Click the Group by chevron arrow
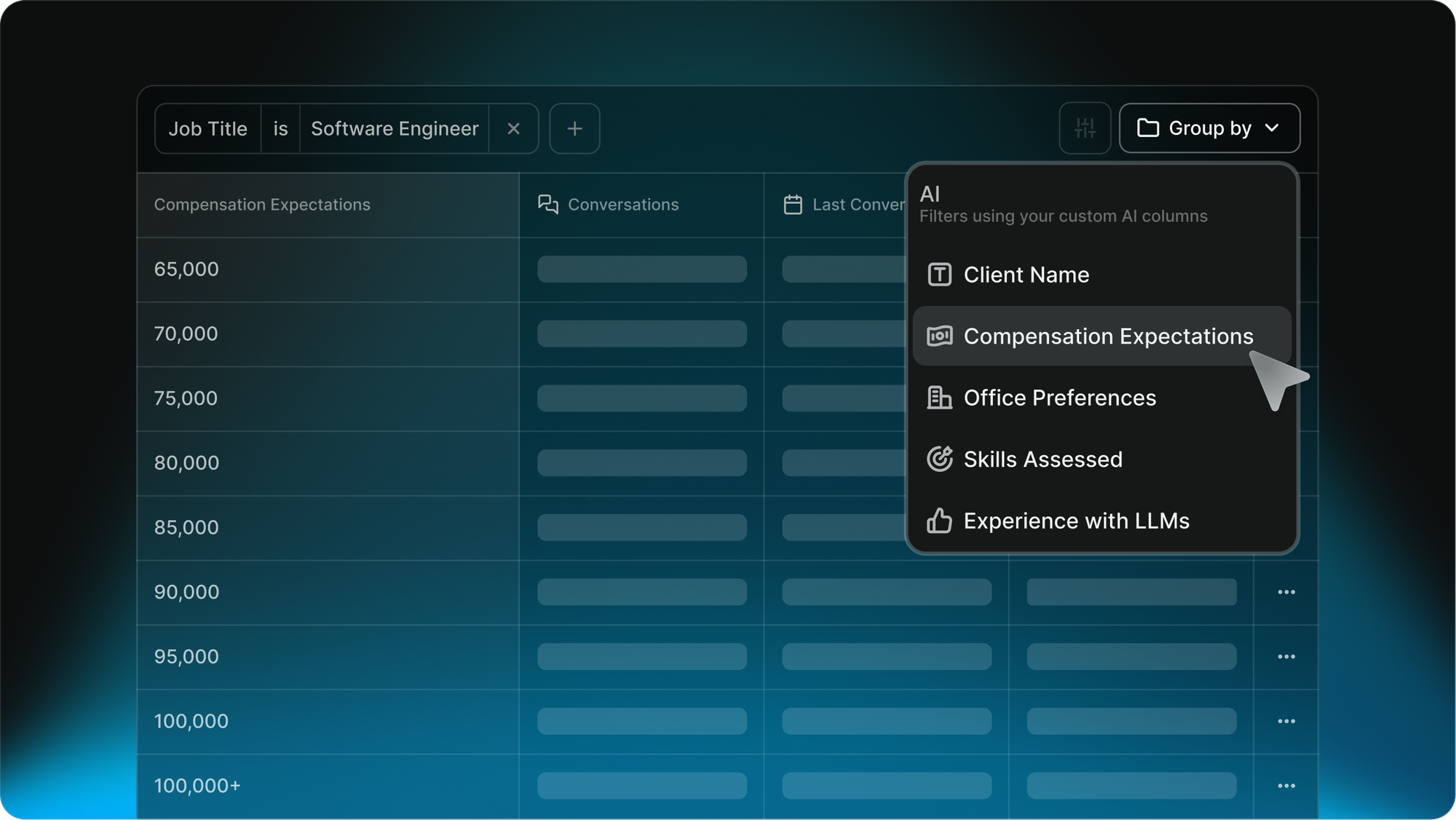 pos(1272,128)
